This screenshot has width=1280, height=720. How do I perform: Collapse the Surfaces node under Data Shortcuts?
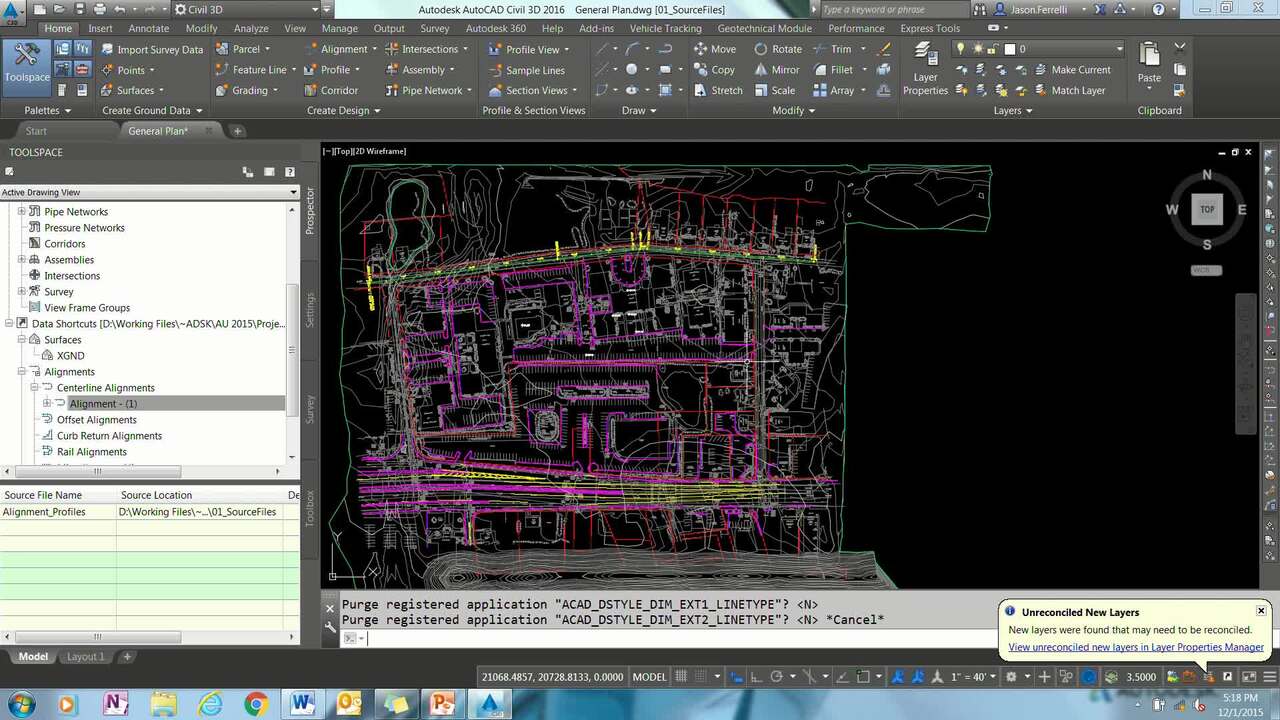[x=21, y=340]
